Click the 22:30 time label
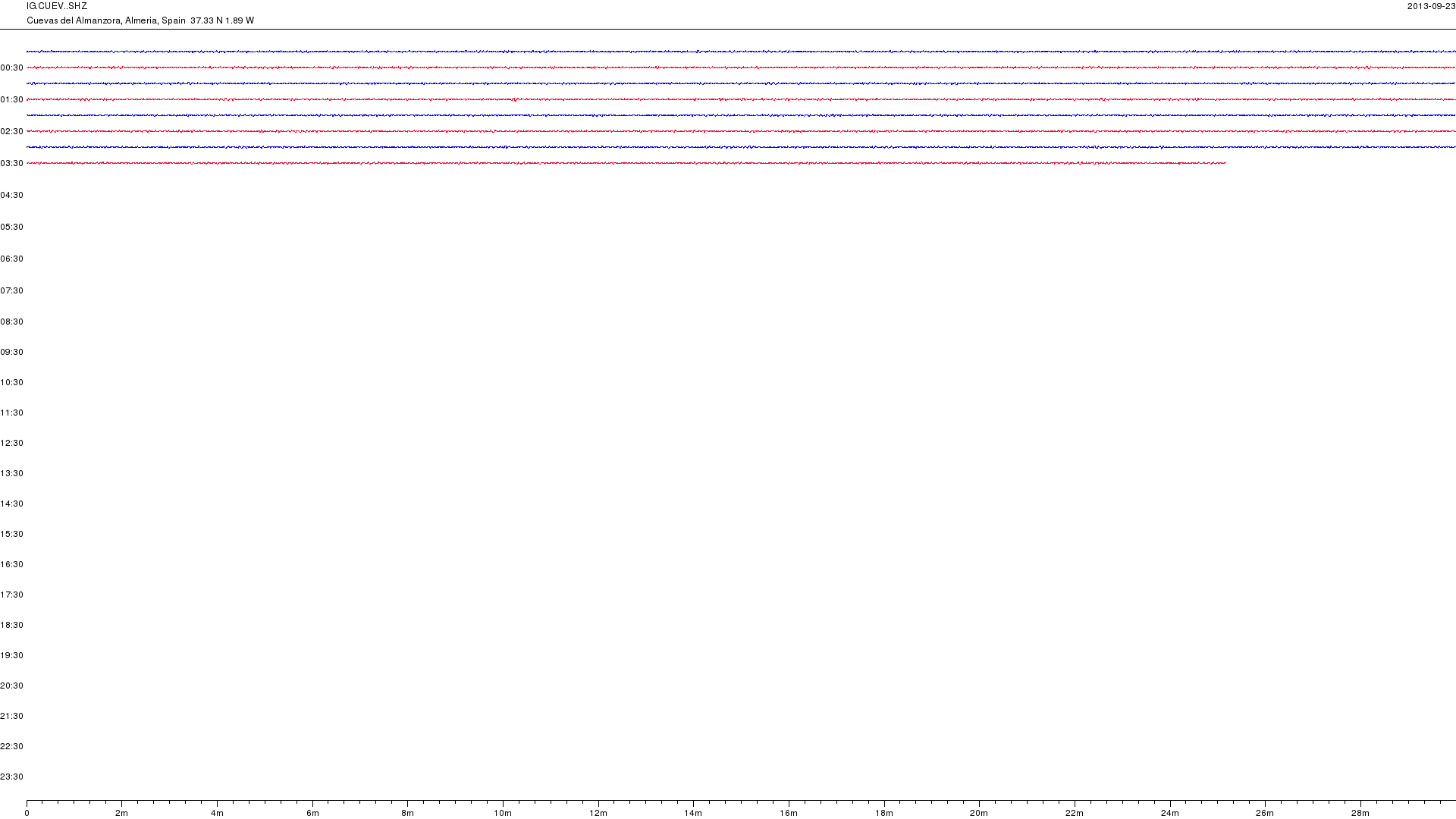Image resolution: width=1456 pixels, height=819 pixels. 12,747
